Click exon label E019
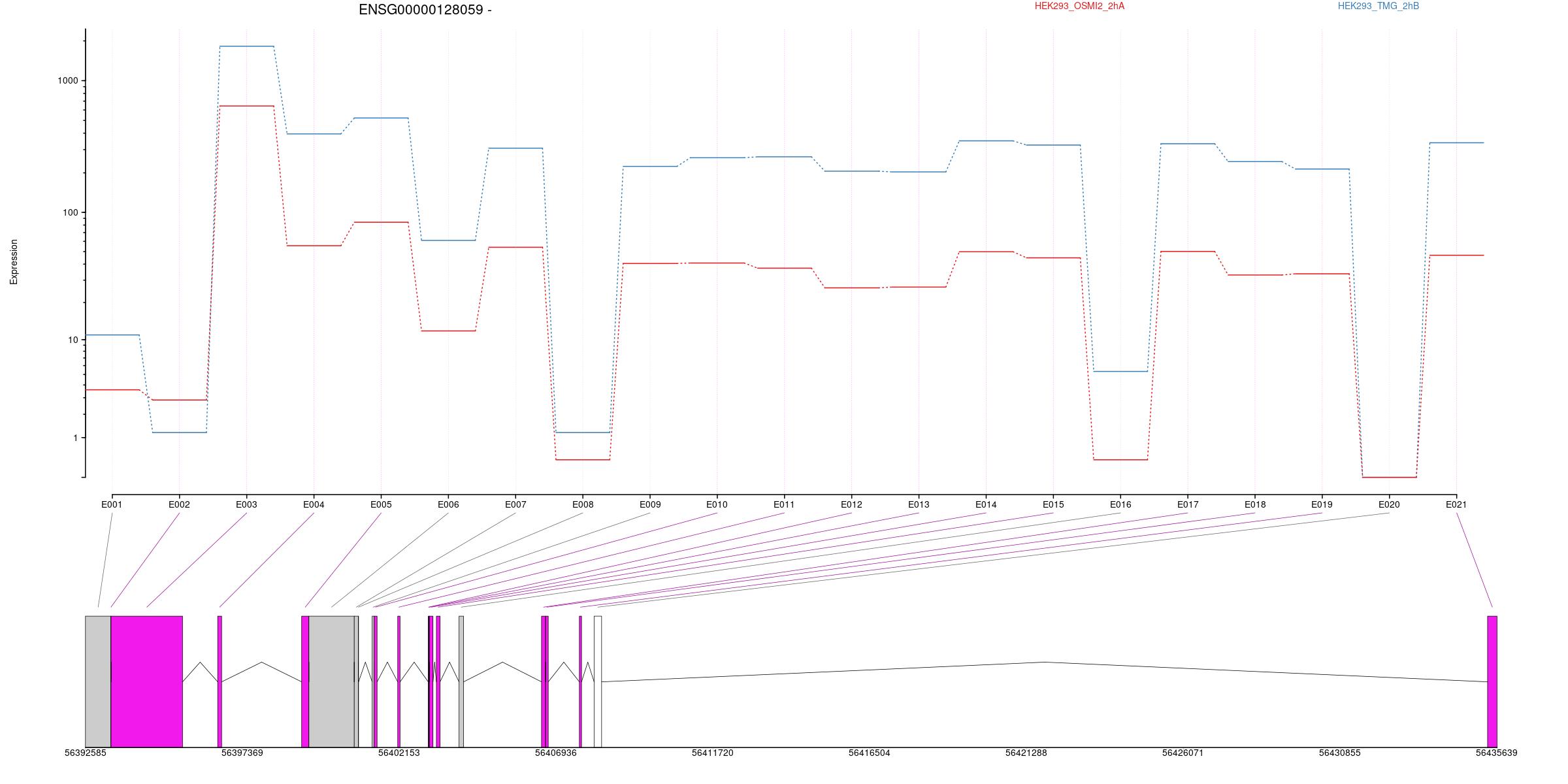This screenshot has width=1568, height=784. pyautogui.click(x=1322, y=504)
